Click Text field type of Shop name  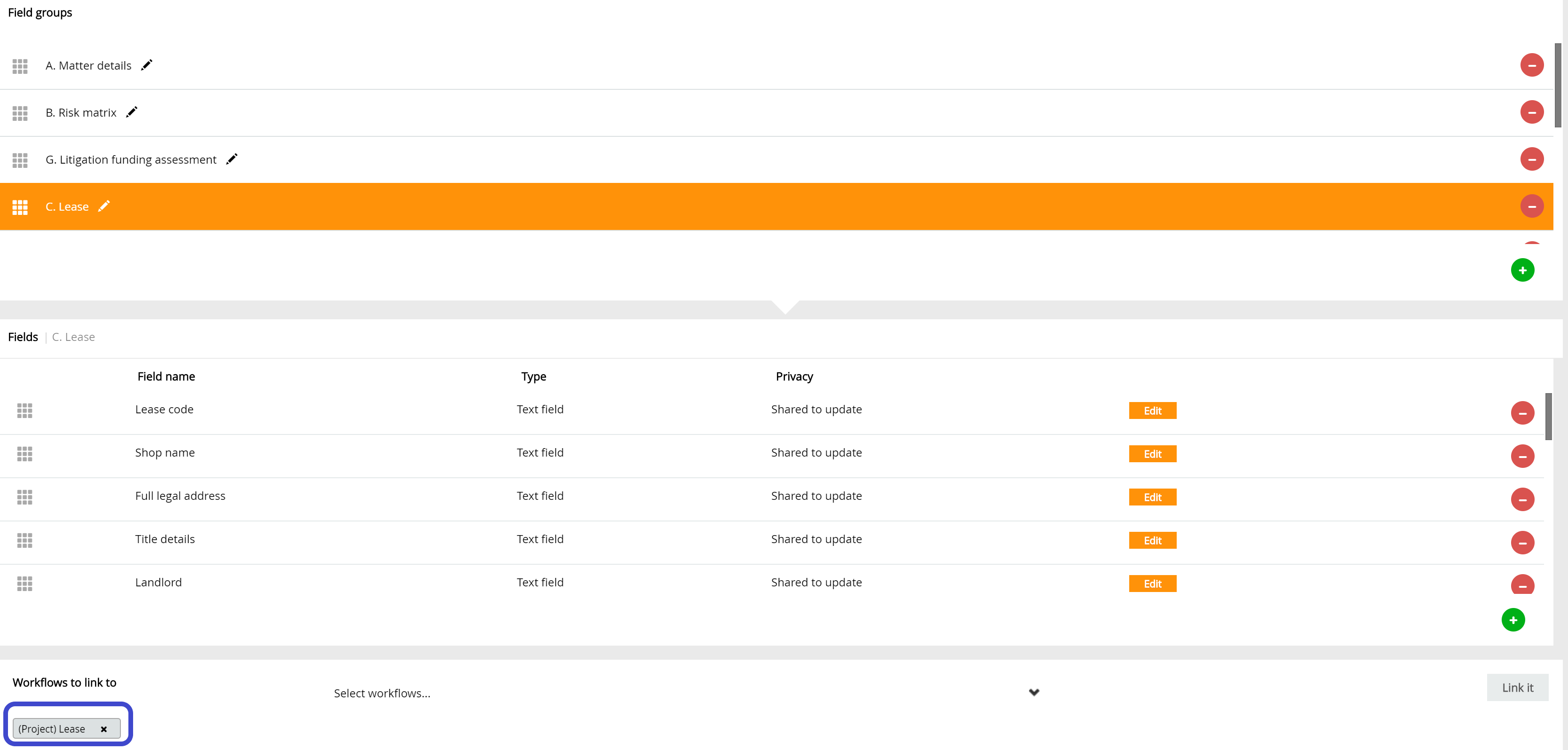click(540, 453)
